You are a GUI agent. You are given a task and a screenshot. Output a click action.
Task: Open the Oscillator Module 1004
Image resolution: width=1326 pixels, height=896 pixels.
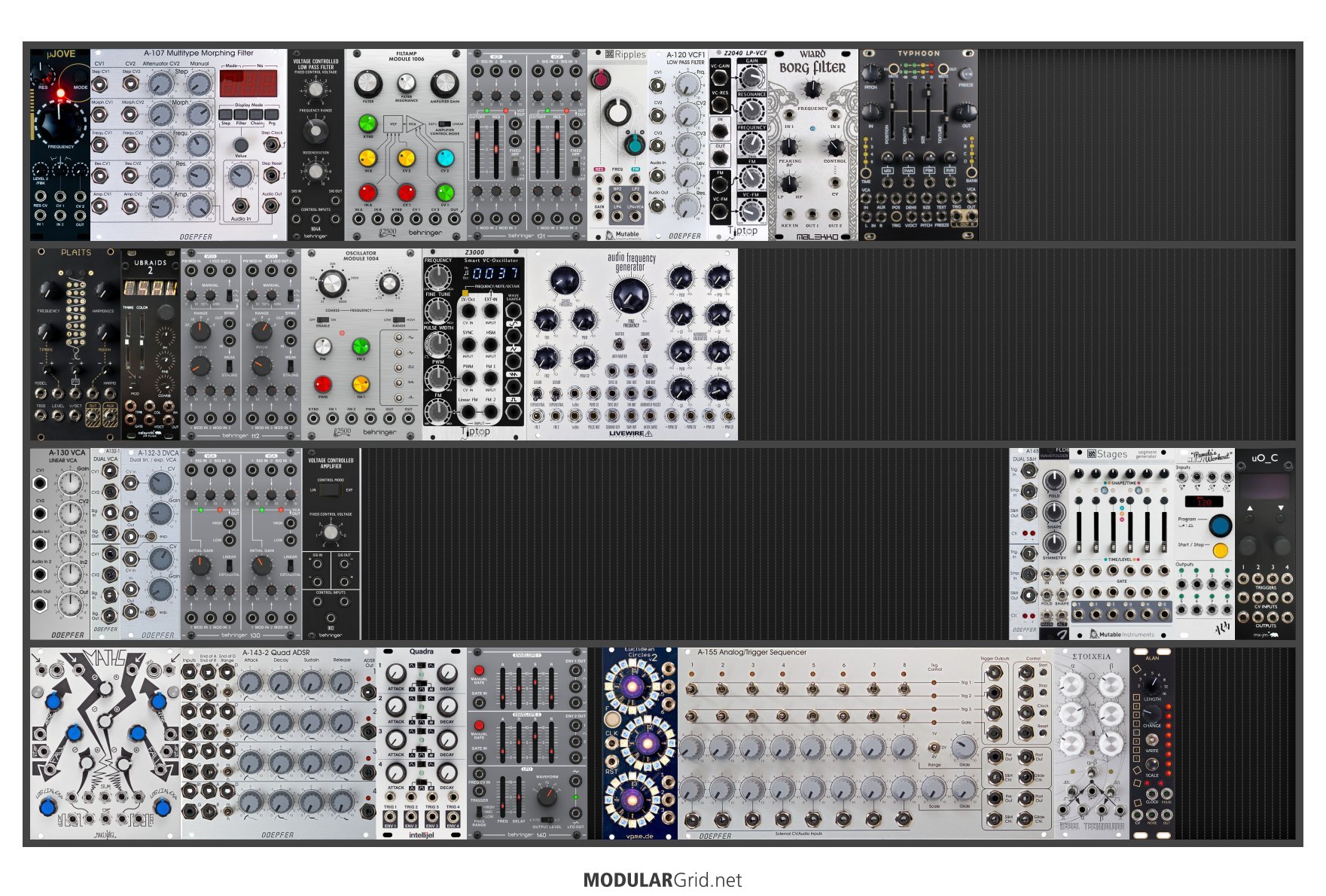pyautogui.click(x=361, y=345)
